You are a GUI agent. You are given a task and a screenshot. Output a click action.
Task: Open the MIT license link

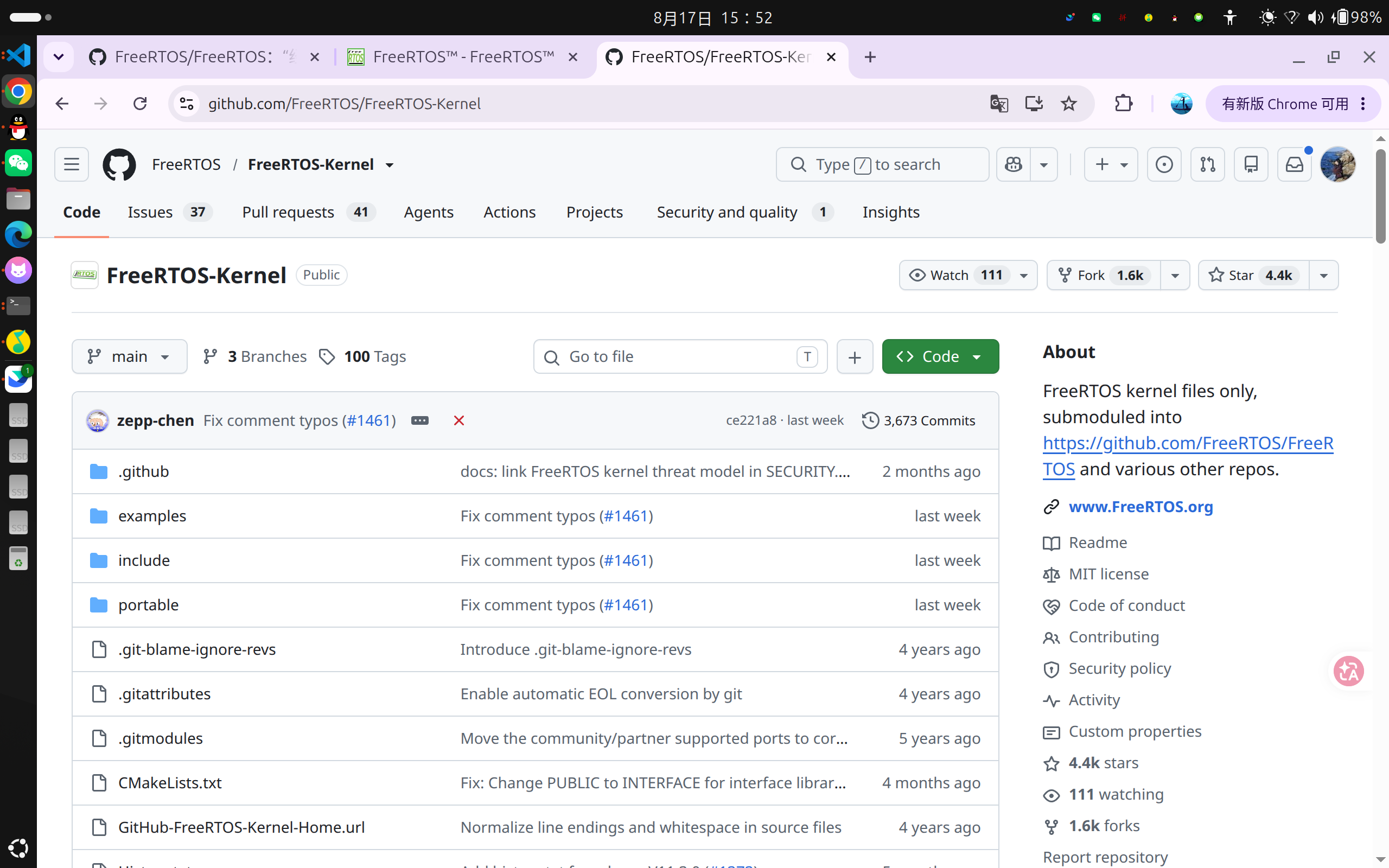(x=1108, y=574)
